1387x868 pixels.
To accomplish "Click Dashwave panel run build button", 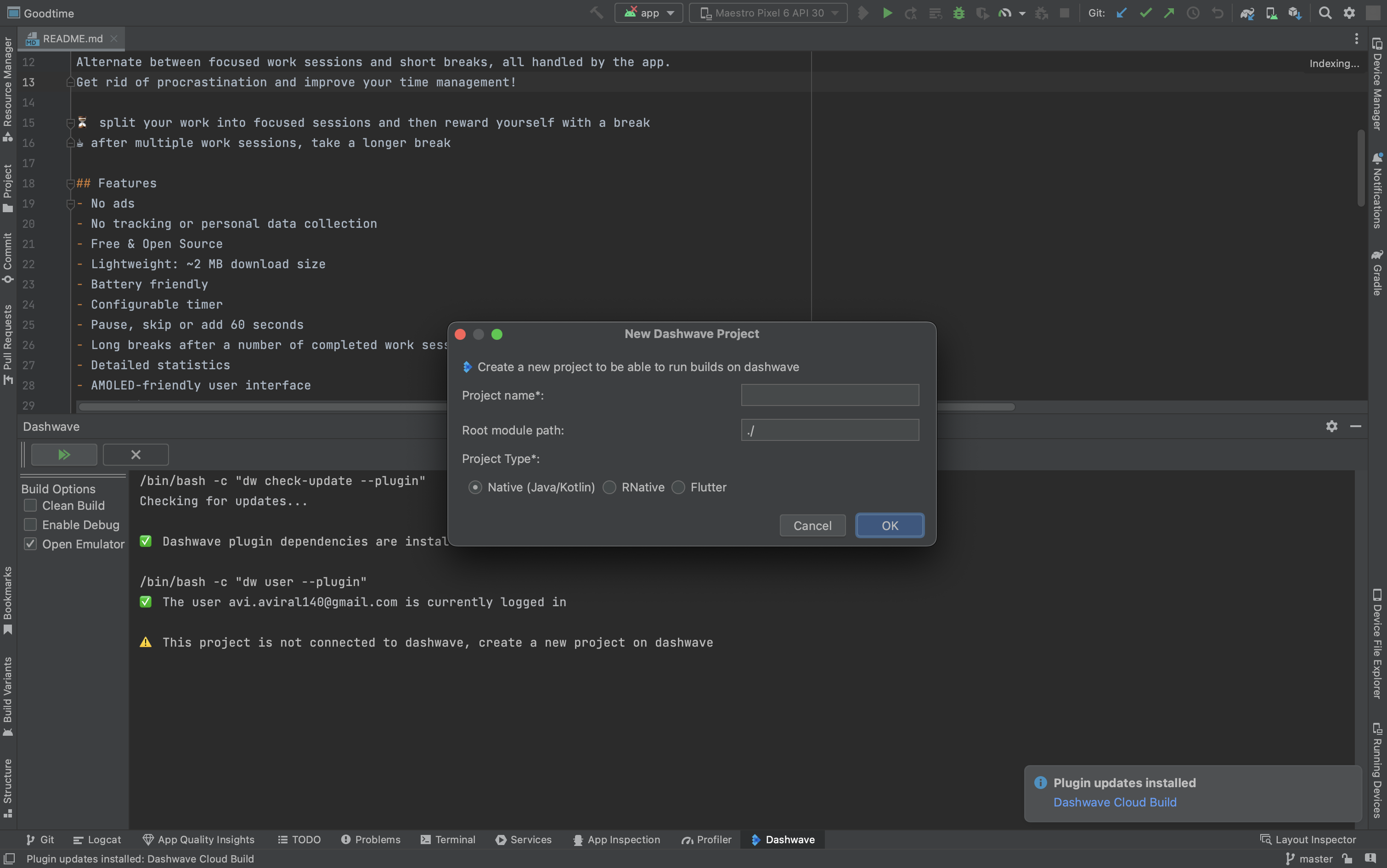I will 64,455.
